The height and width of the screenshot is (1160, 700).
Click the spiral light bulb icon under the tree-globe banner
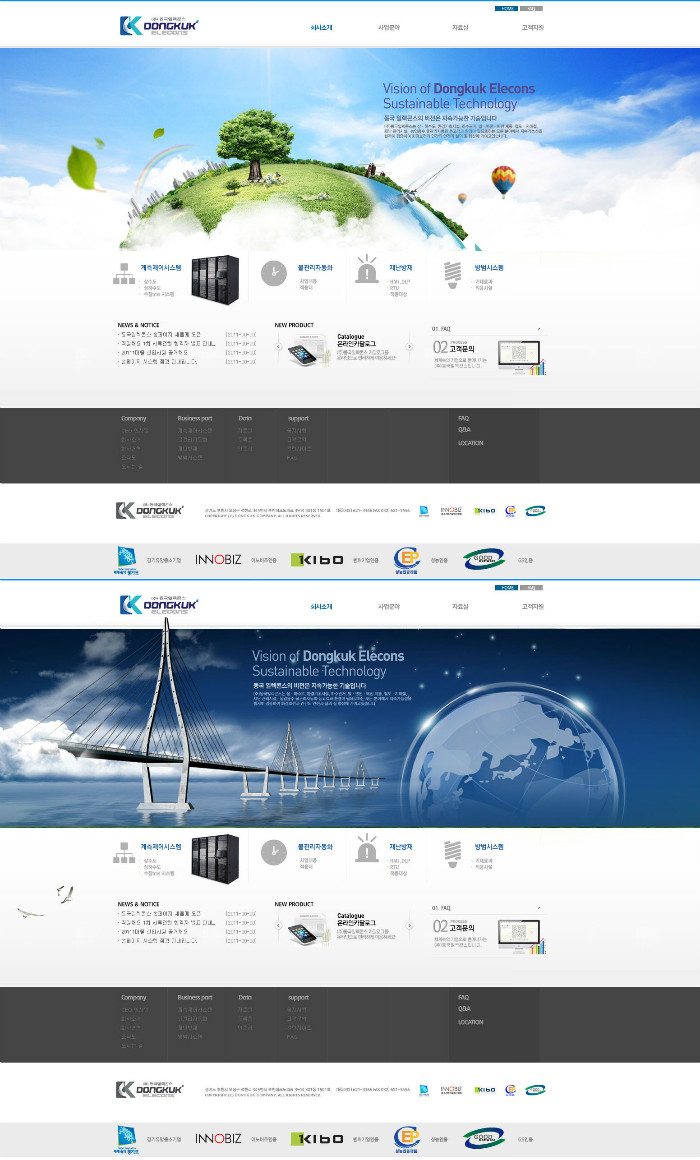click(x=453, y=274)
